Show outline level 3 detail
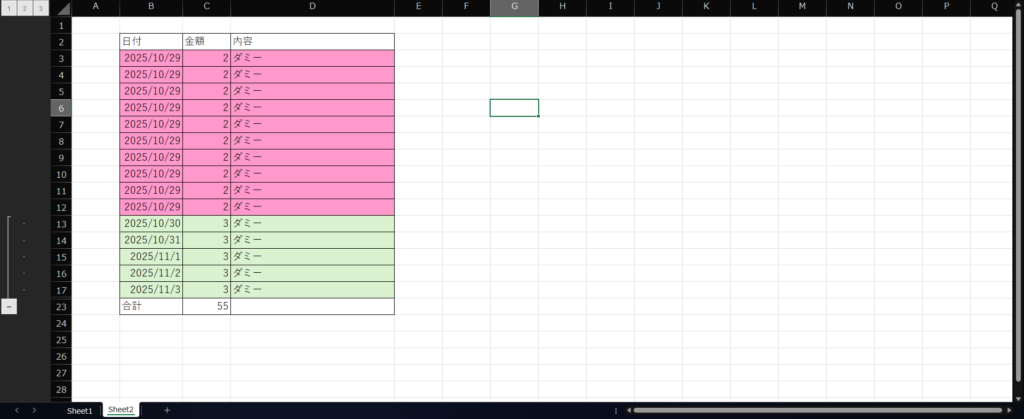Viewport: 1024px width, 419px height. [x=40, y=8]
